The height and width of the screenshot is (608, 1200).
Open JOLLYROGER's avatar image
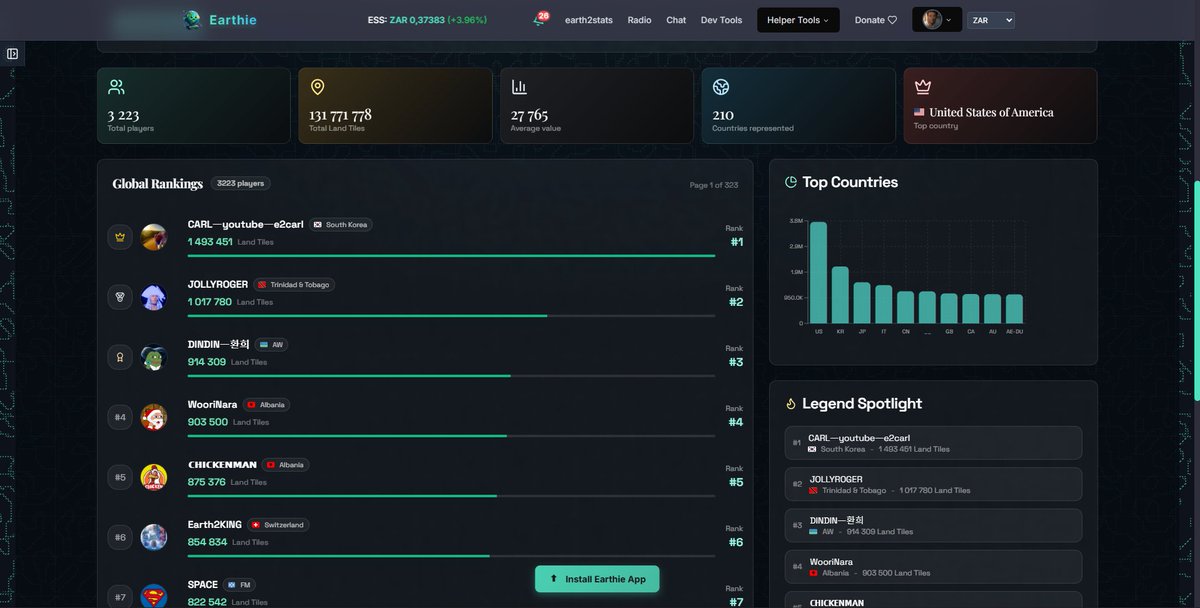(x=154, y=297)
